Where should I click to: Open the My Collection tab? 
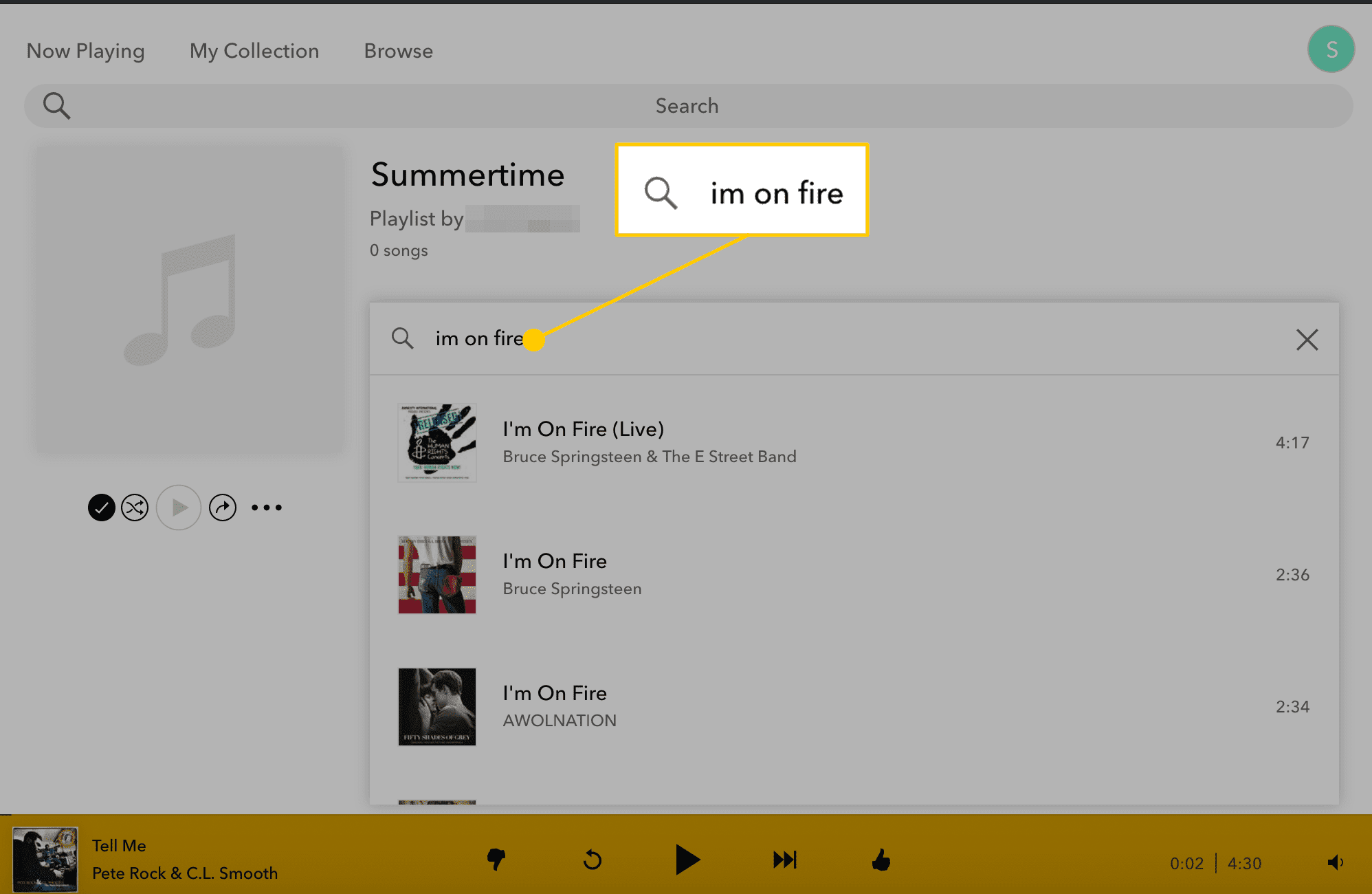point(254,51)
